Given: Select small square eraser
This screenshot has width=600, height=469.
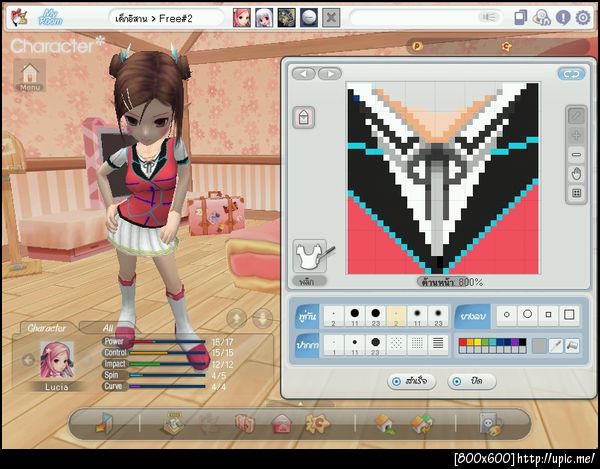Looking at the screenshot, I should point(548,315).
